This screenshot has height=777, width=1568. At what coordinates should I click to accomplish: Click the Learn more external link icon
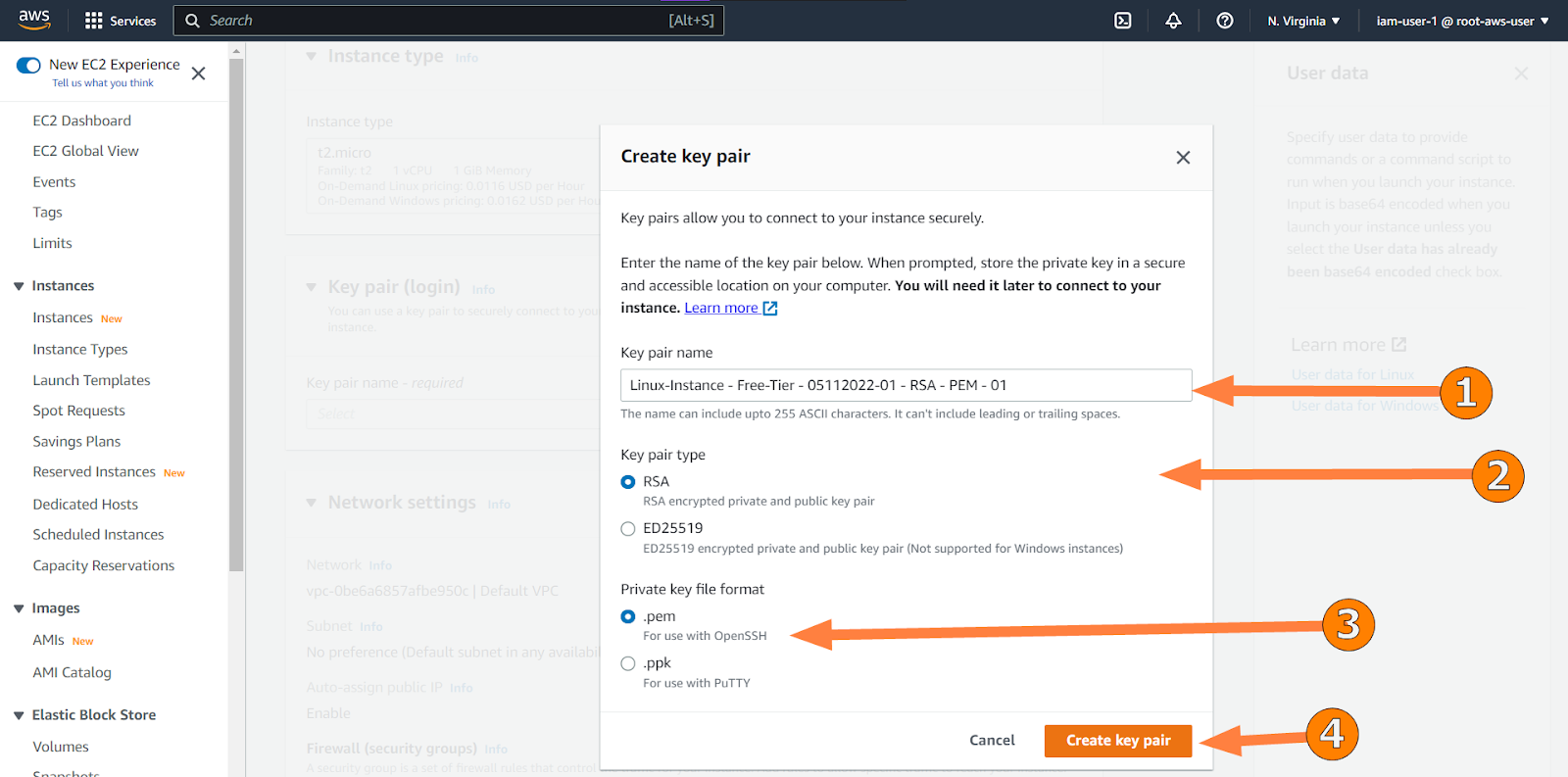coord(770,309)
